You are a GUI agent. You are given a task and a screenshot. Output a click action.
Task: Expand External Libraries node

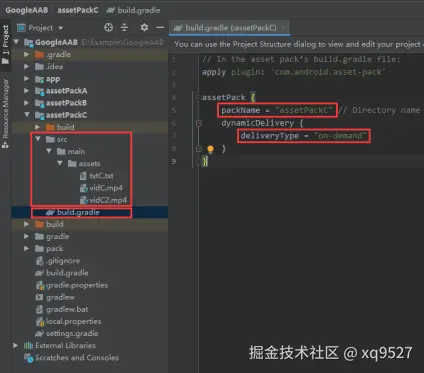point(16,345)
